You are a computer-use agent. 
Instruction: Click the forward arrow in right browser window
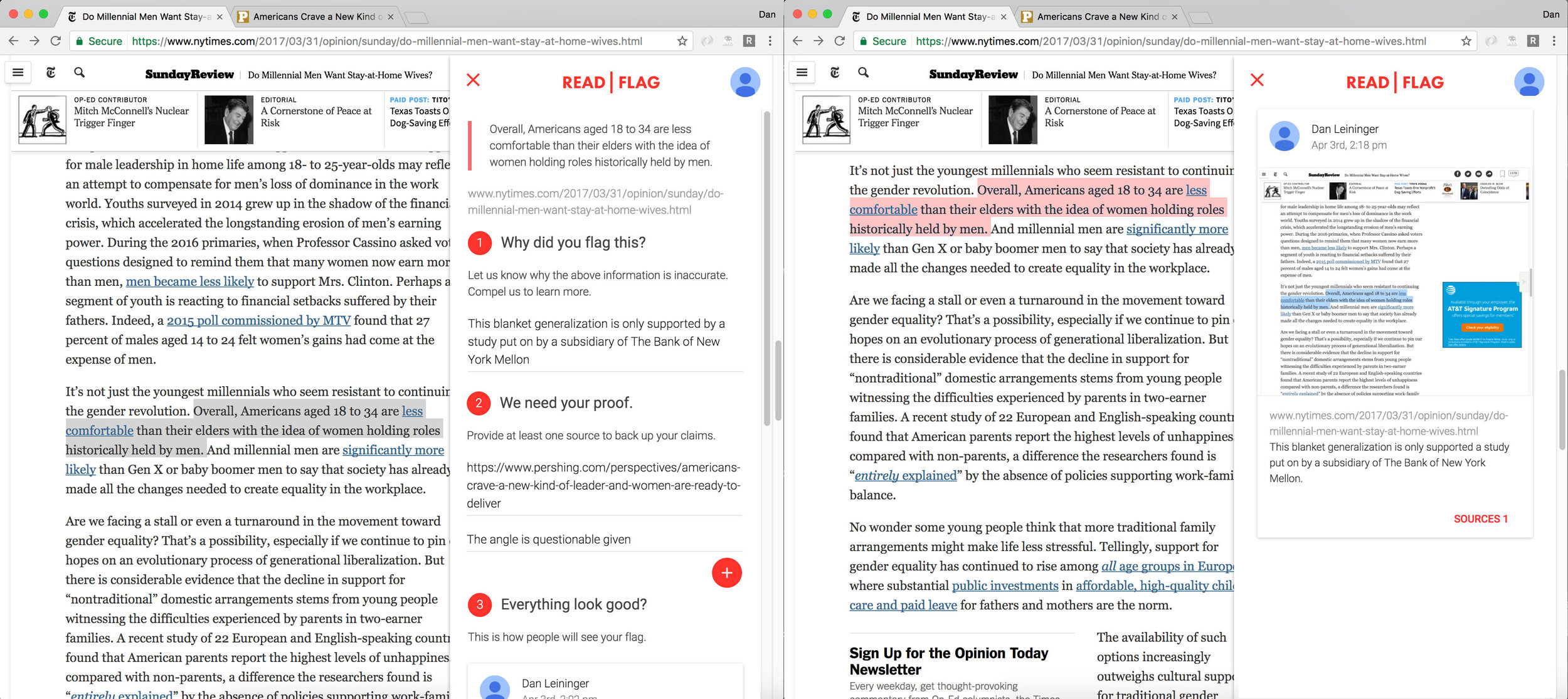pyautogui.click(x=818, y=41)
